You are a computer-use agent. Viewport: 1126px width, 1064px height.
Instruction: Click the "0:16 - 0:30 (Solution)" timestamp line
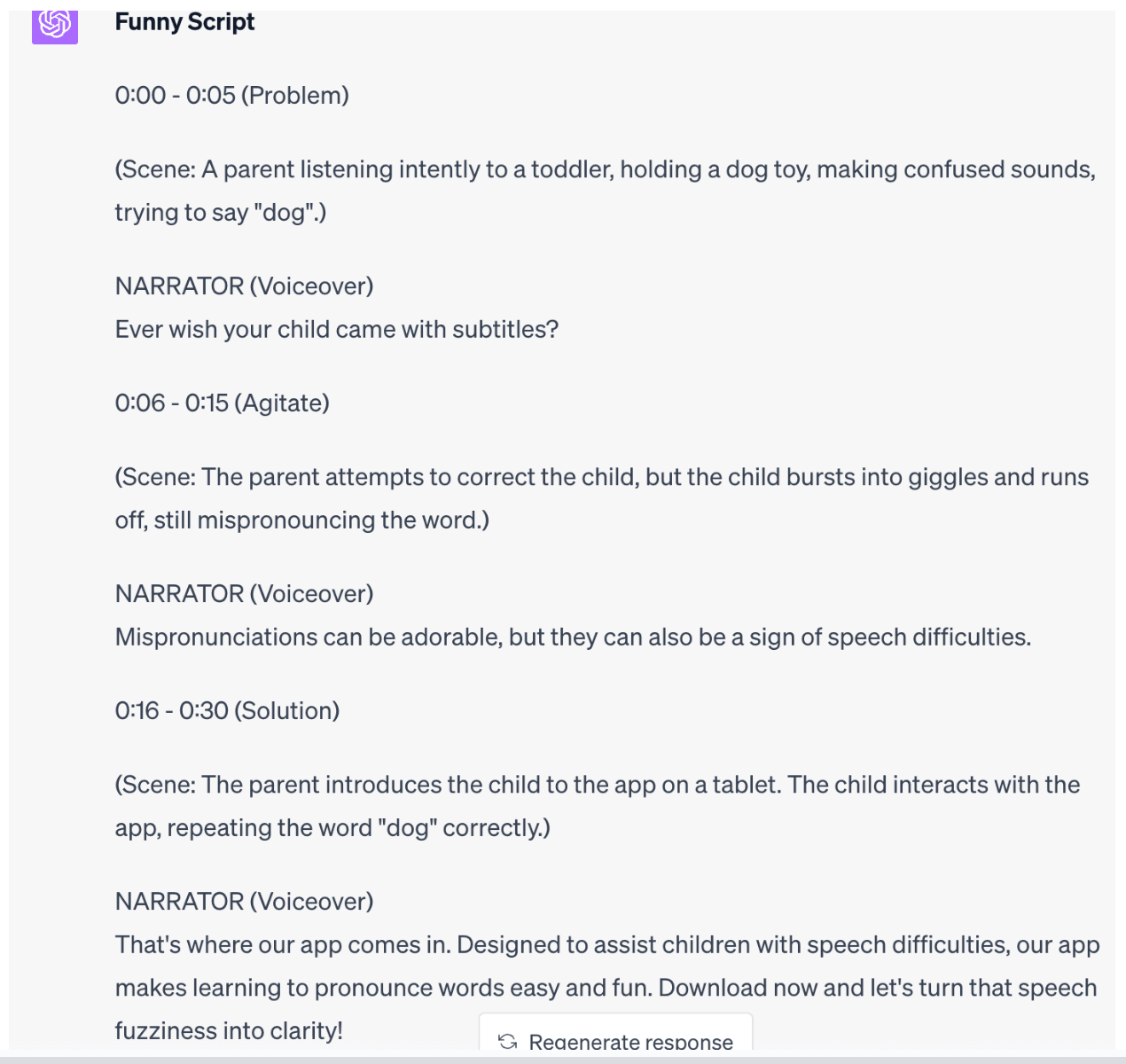(227, 711)
